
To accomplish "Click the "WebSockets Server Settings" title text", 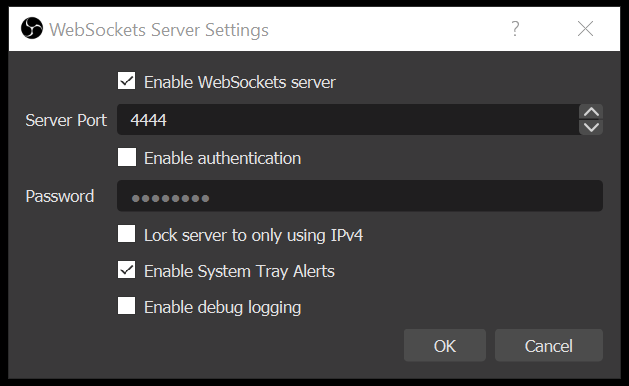I will tap(159, 30).
